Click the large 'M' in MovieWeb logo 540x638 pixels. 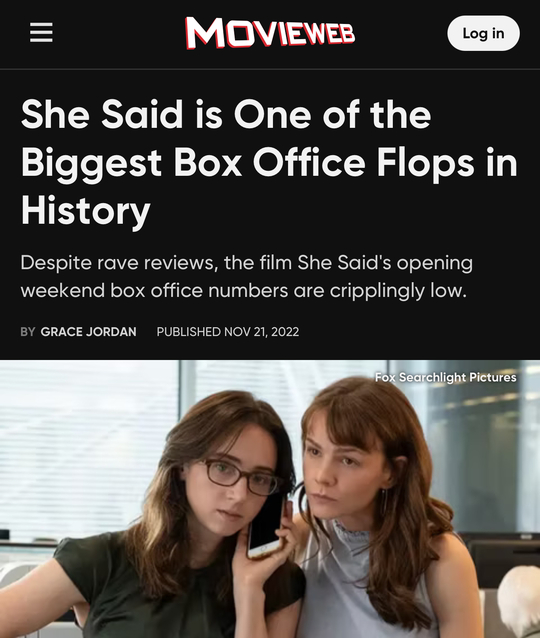coord(206,33)
